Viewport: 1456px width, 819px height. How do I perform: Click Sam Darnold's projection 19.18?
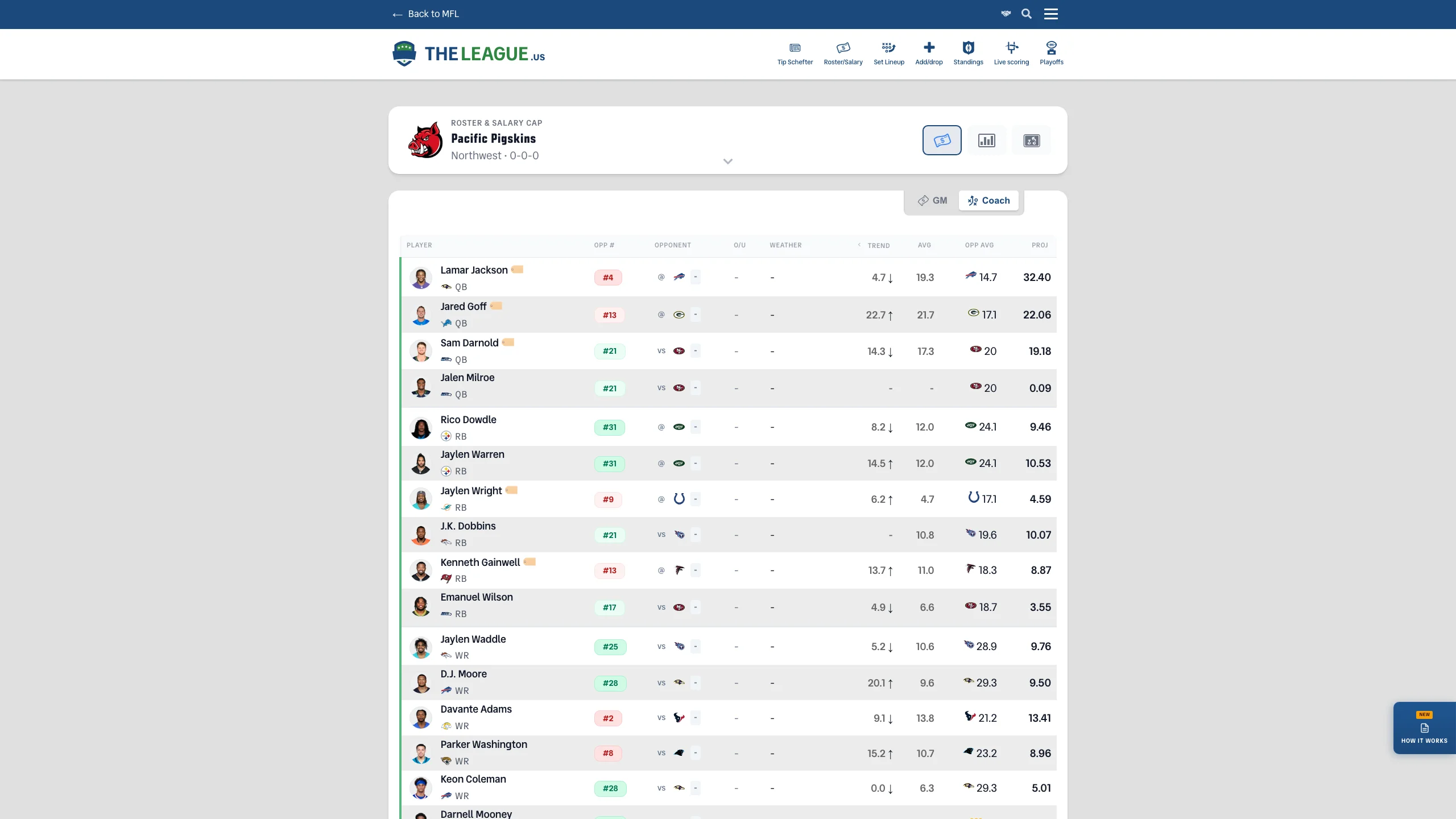coord(1040,351)
